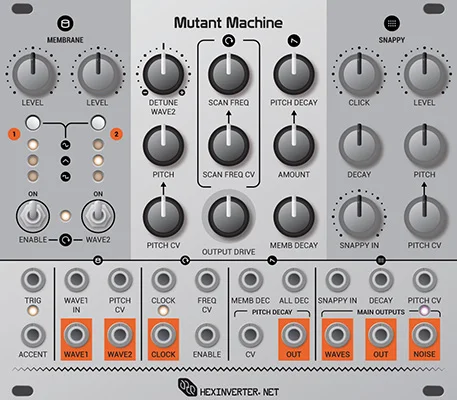Click the loop icon between Enable and Wave2
Screen dimensions: 457x400
point(65,240)
